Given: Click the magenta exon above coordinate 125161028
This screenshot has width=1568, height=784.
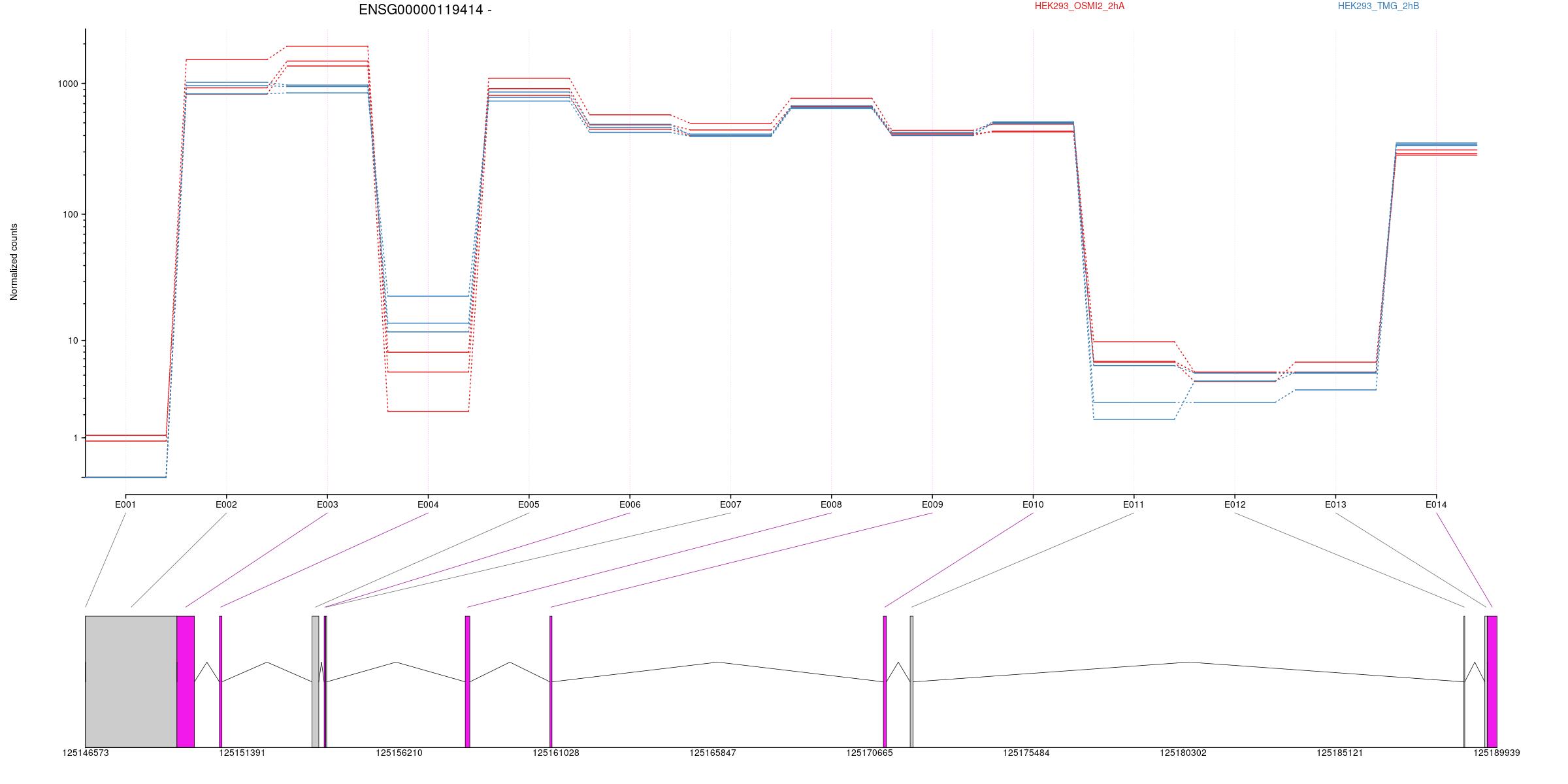Looking at the screenshot, I should tap(551, 681).
